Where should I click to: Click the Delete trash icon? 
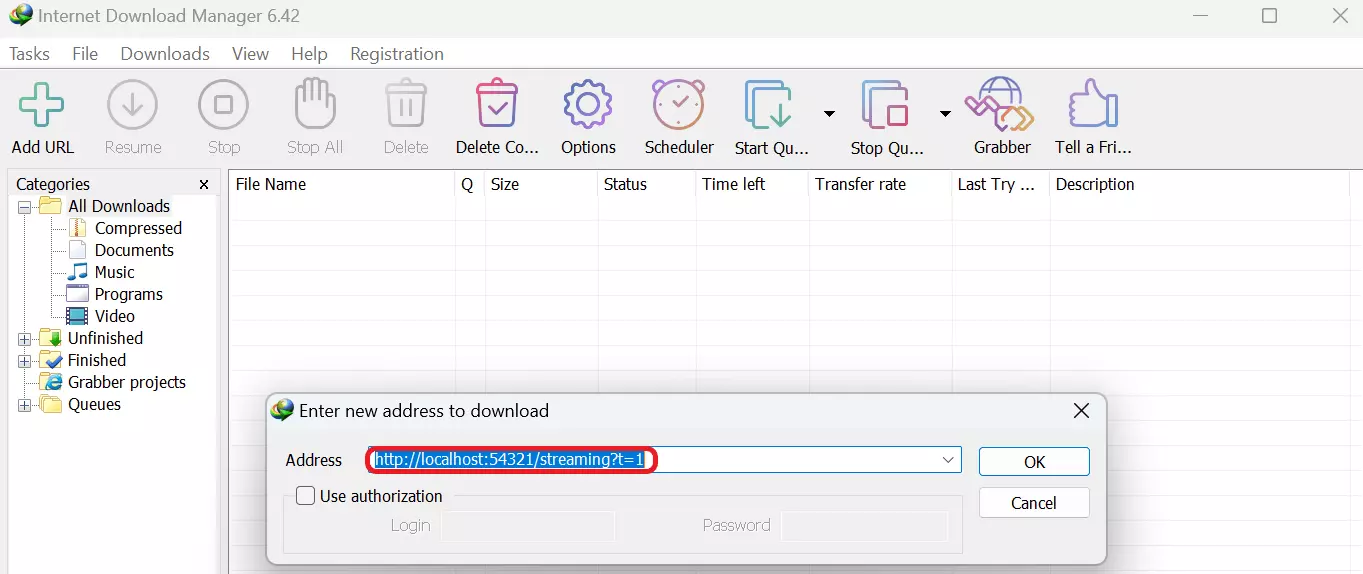[406, 105]
